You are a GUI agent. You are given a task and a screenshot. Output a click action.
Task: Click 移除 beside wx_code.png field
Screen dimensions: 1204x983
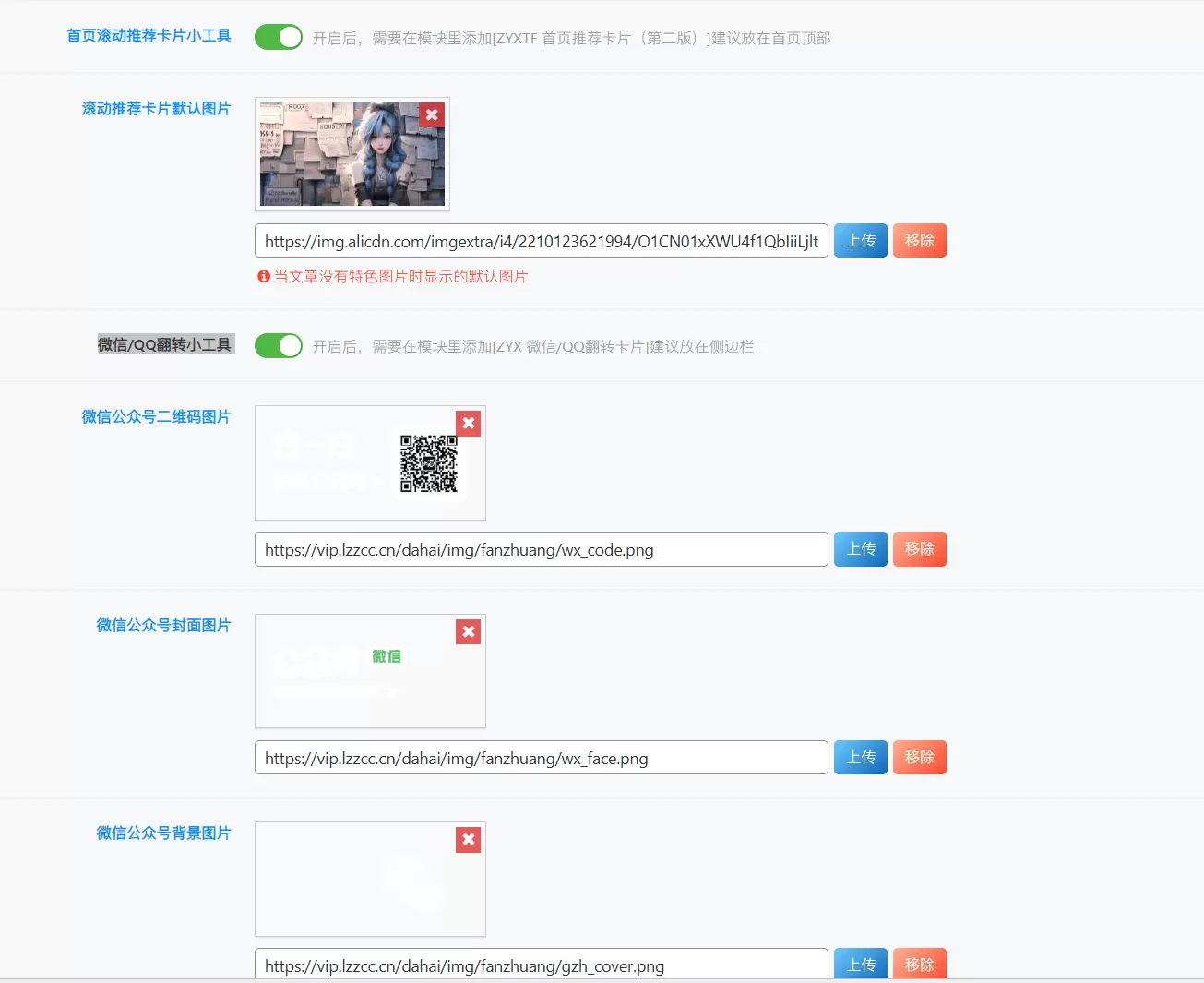920,548
